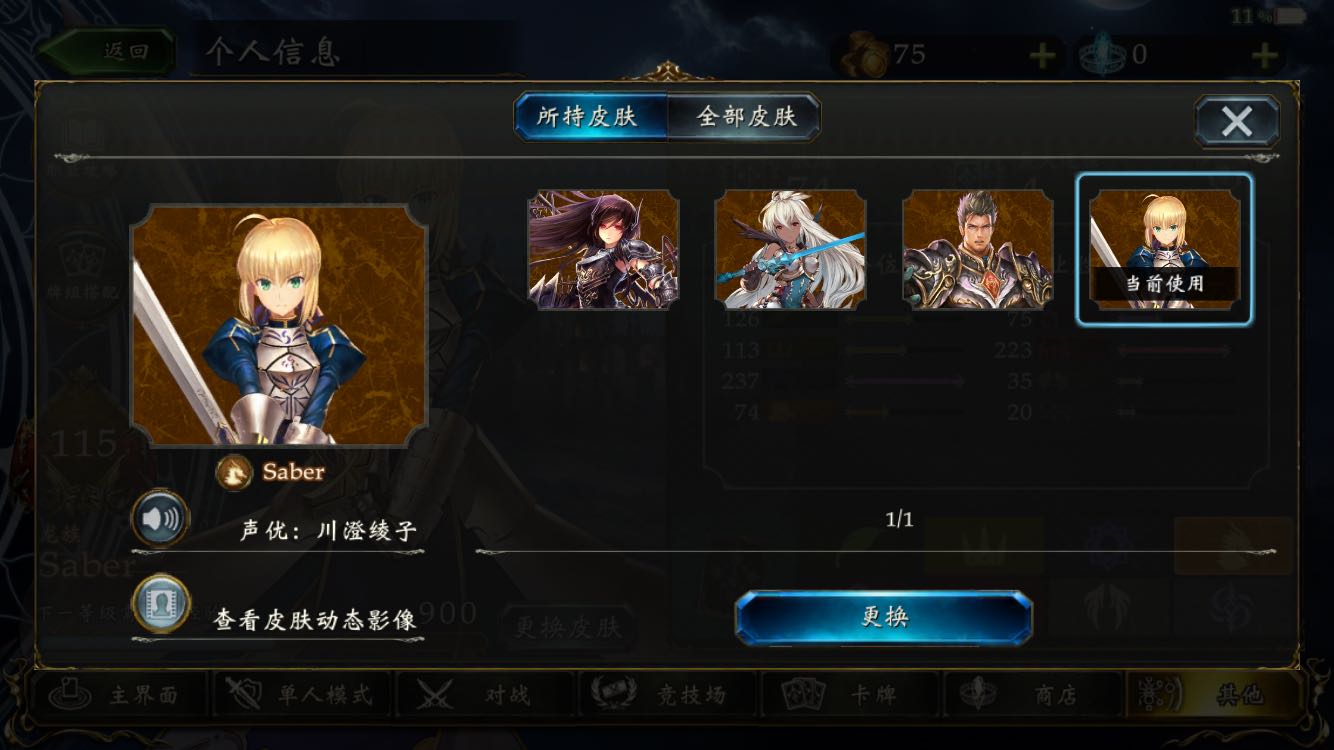This screenshot has height=750, width=1334.
Task: Go back with the green 返回 arrow
Action: pos(107,51)
